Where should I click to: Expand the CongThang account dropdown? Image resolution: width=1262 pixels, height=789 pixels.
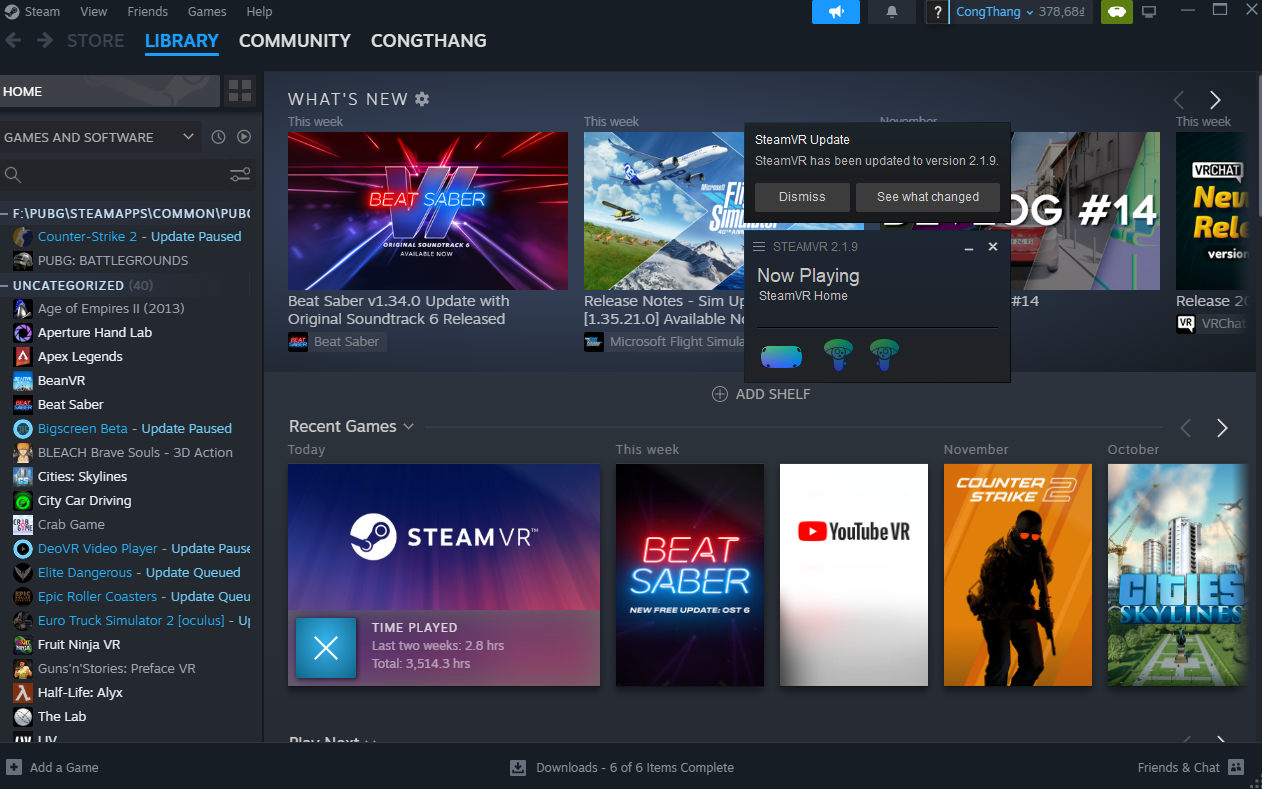pos(995,12)
